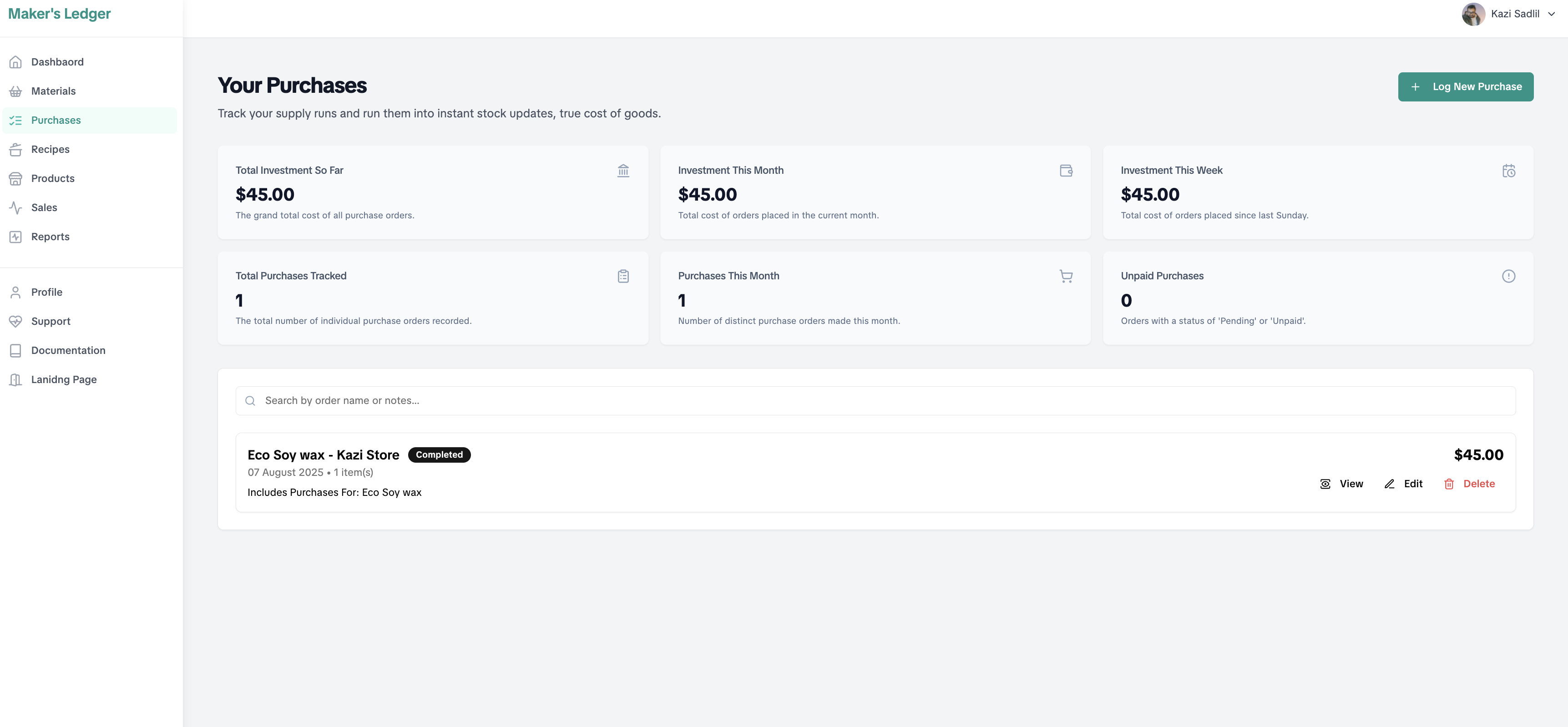Screen dimensions: 1568x727
Task: Click the Products store icon
Action: [x=16, y=179]
